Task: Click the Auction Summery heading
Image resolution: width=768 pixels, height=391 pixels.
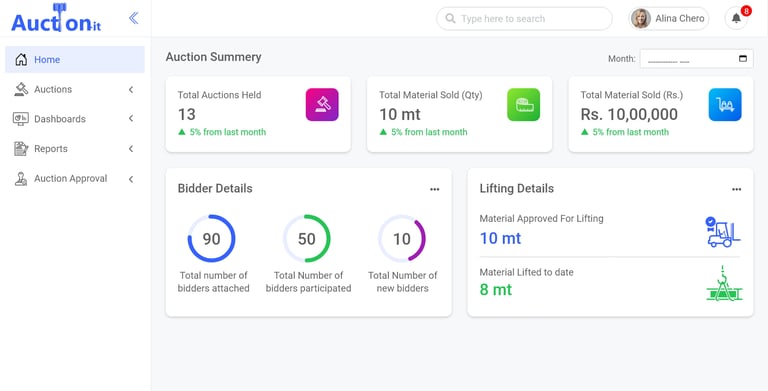Action: coord(214,57)
